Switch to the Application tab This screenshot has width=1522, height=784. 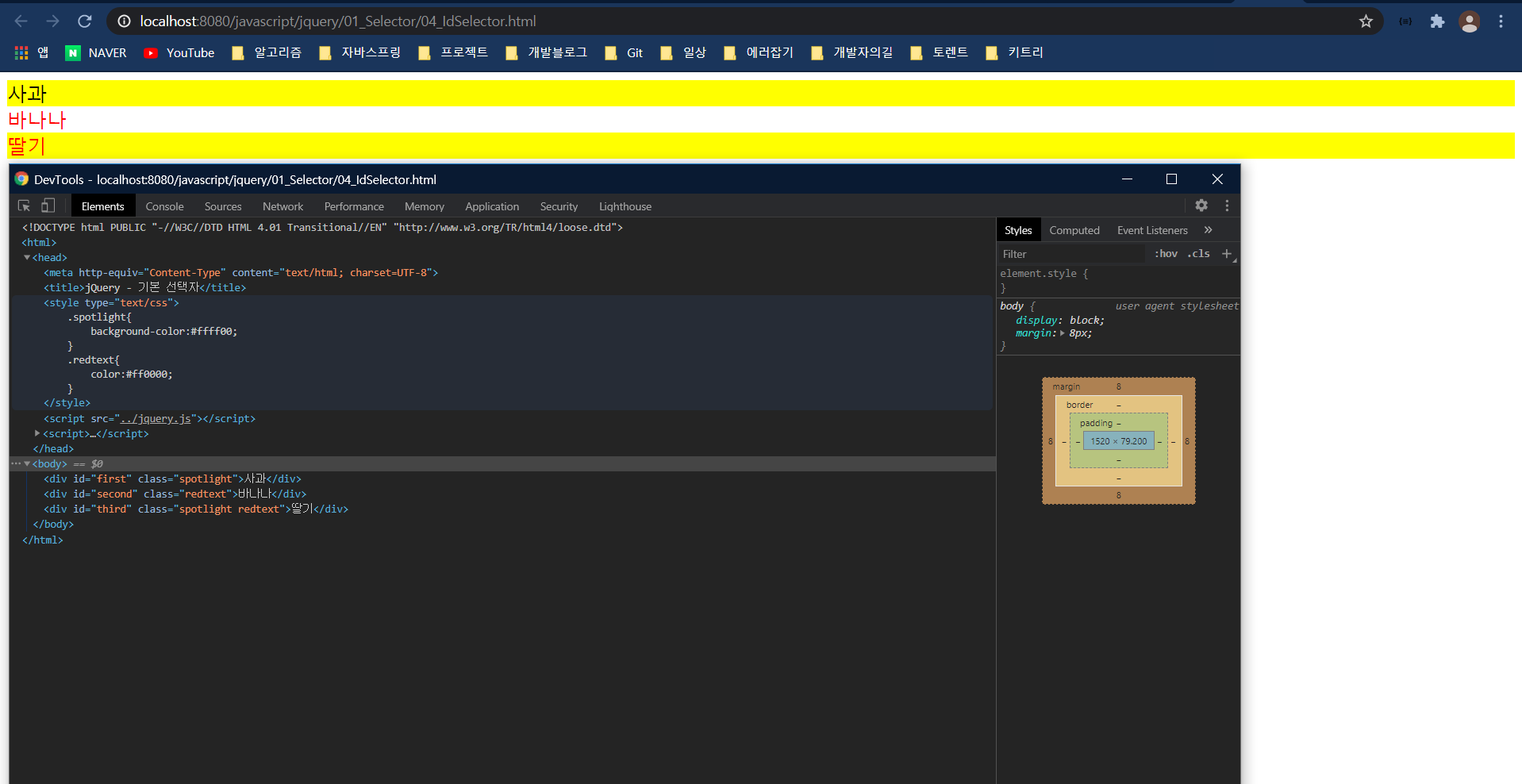click(492, 206)
